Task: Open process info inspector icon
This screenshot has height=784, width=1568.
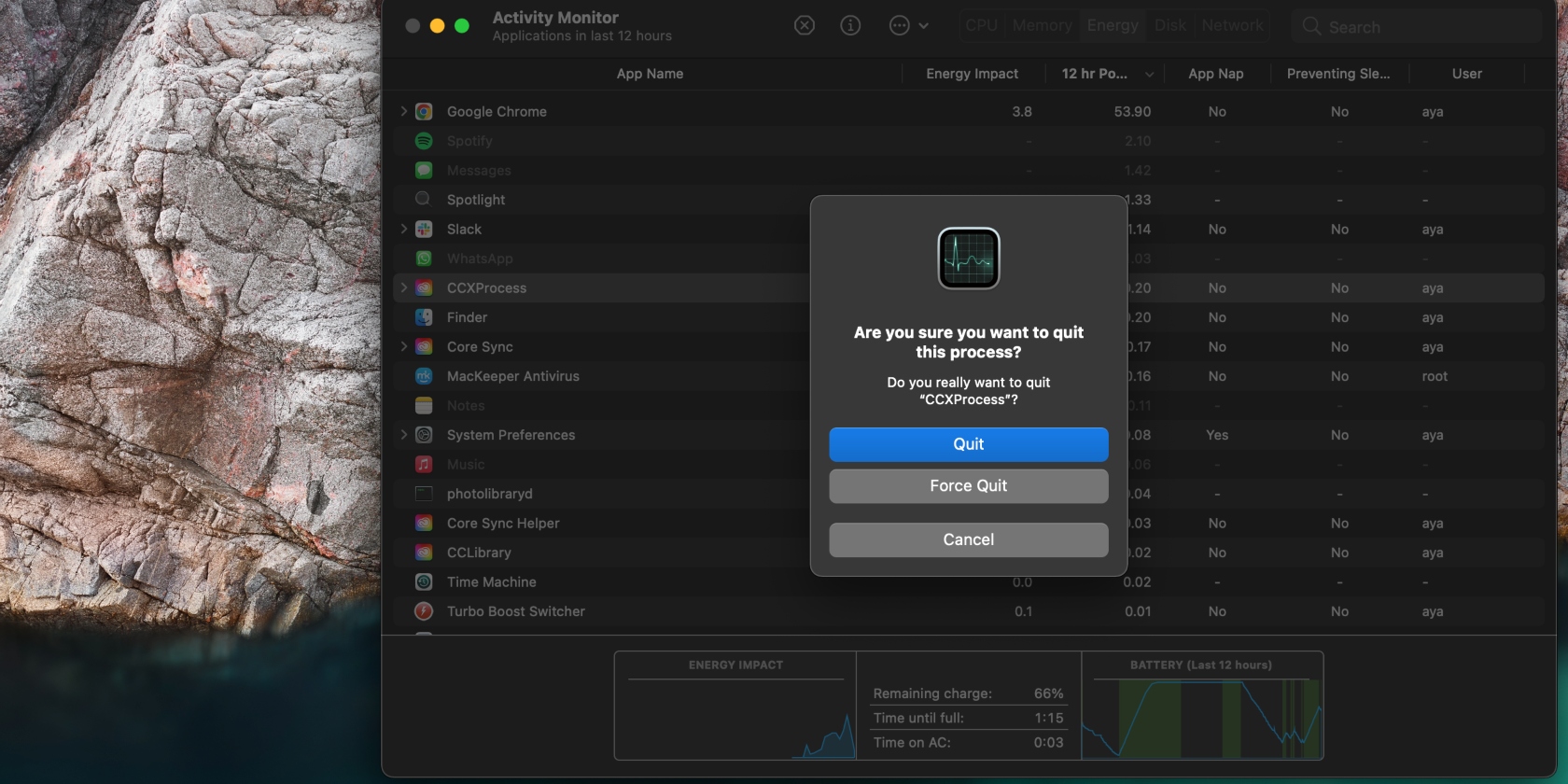Action: (x=850, y=26)
